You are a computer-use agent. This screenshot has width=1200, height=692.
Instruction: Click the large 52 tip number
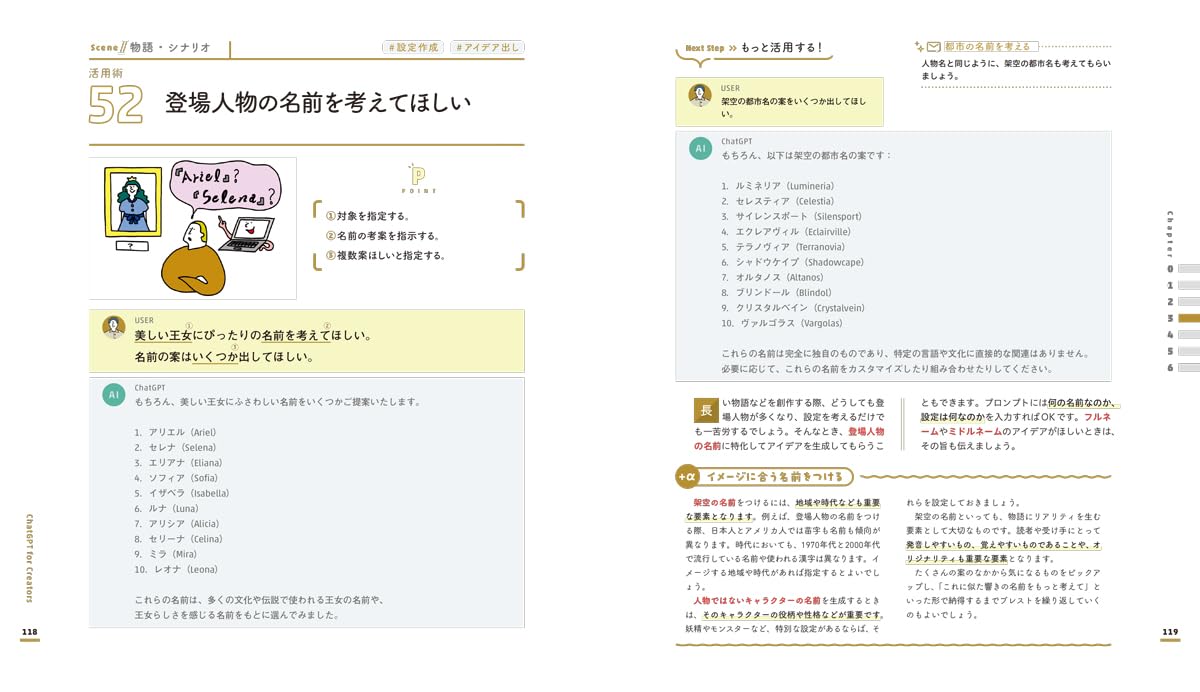116,105
